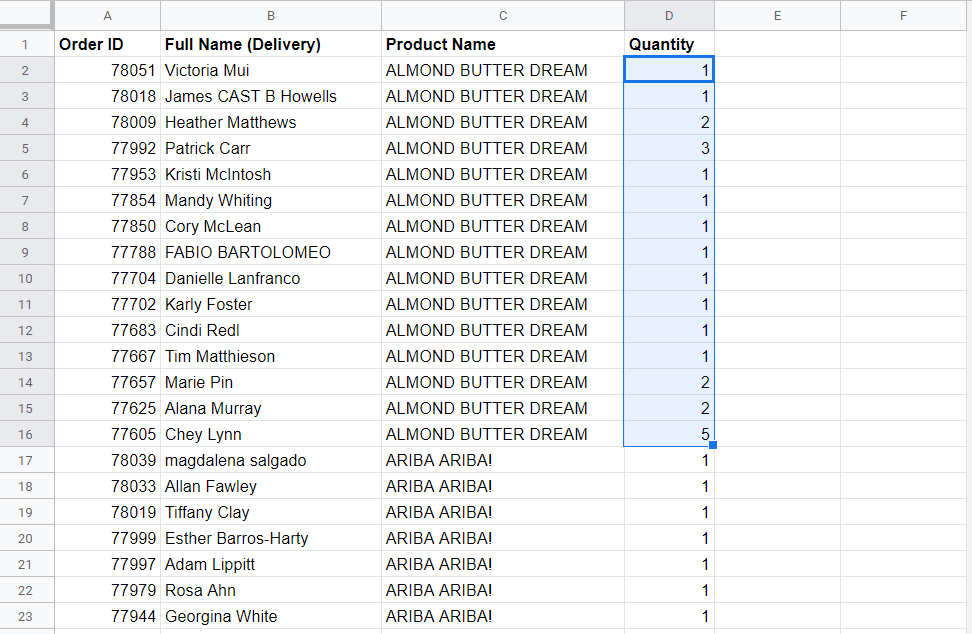This screenshot has width=972, height=634.
Task: Click the 'FABIO BARTOLOMEO' name cell
Action: 270,252
